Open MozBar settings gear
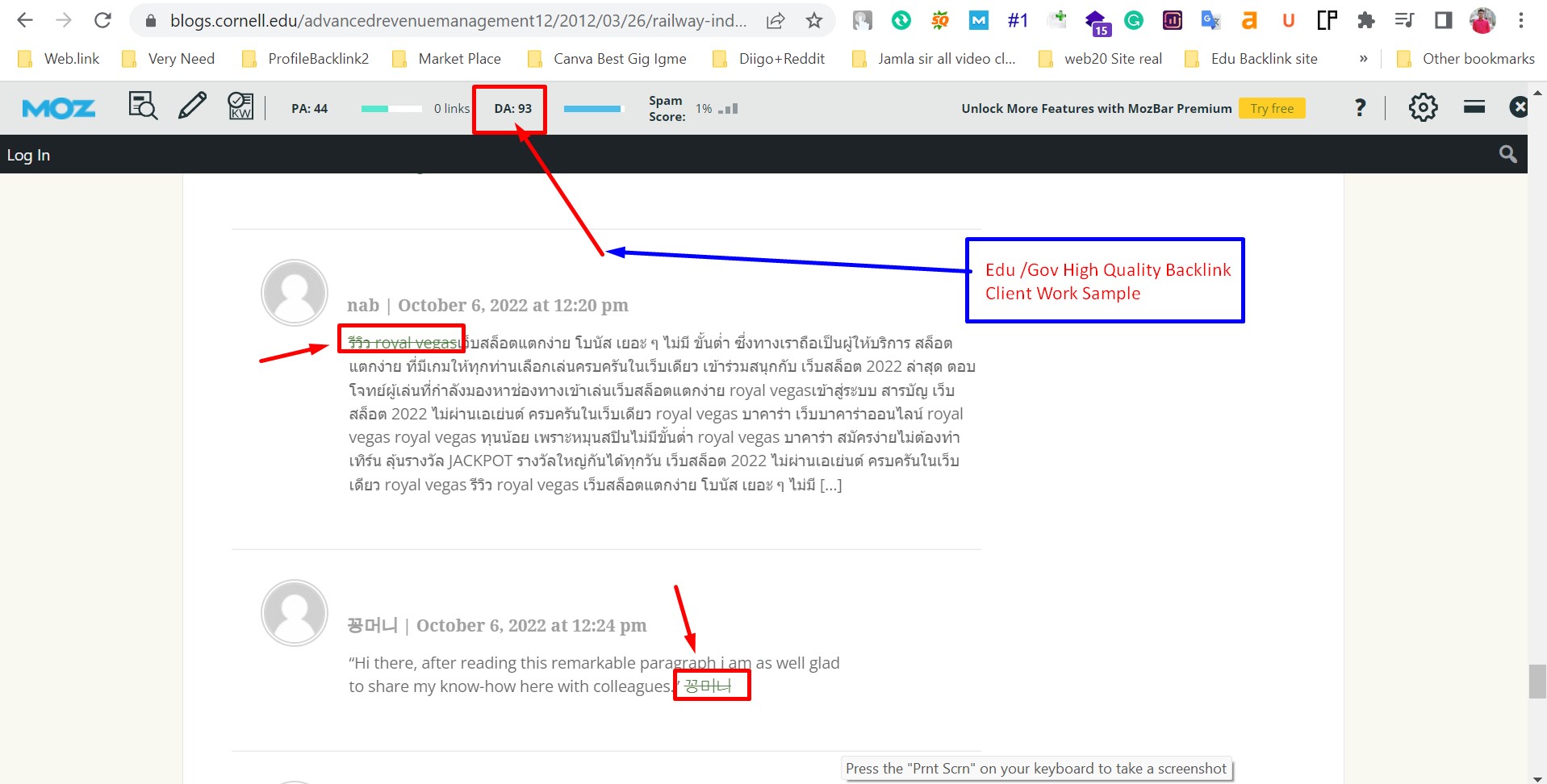Viewport: 1547px width, 784px height. (x=1423, y=107)
